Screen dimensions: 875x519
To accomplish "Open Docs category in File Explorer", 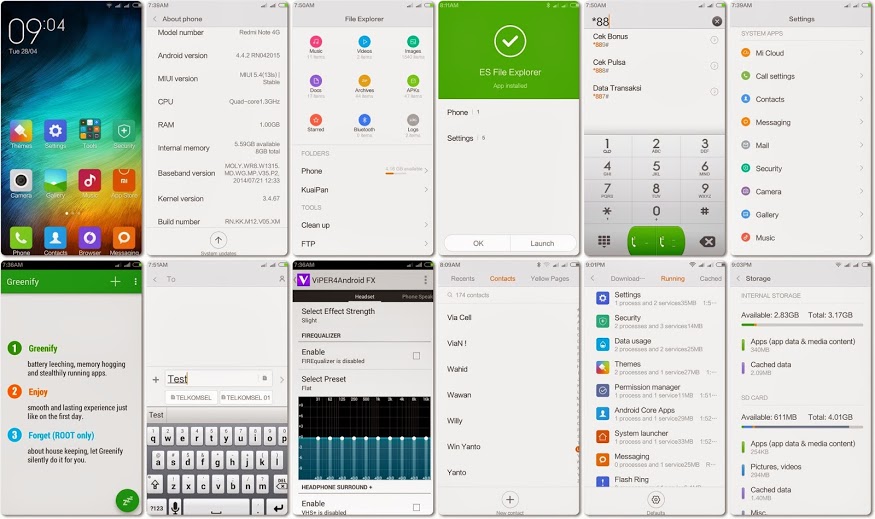I will pos(316,81).
